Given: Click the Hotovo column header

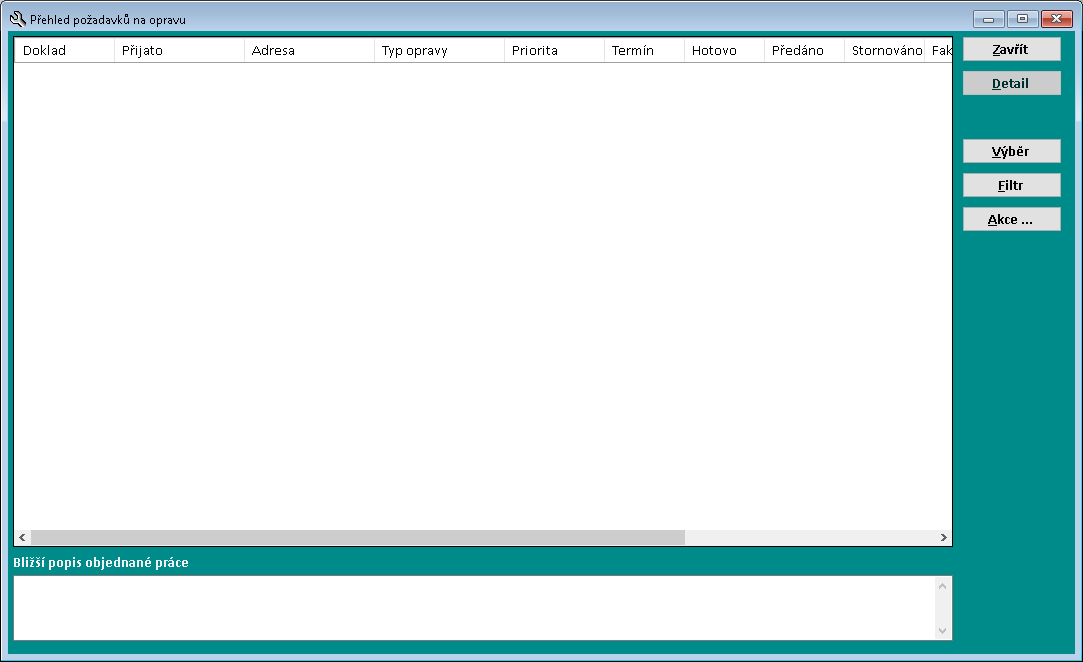Looking at the screenshot, I should [724, 51].
